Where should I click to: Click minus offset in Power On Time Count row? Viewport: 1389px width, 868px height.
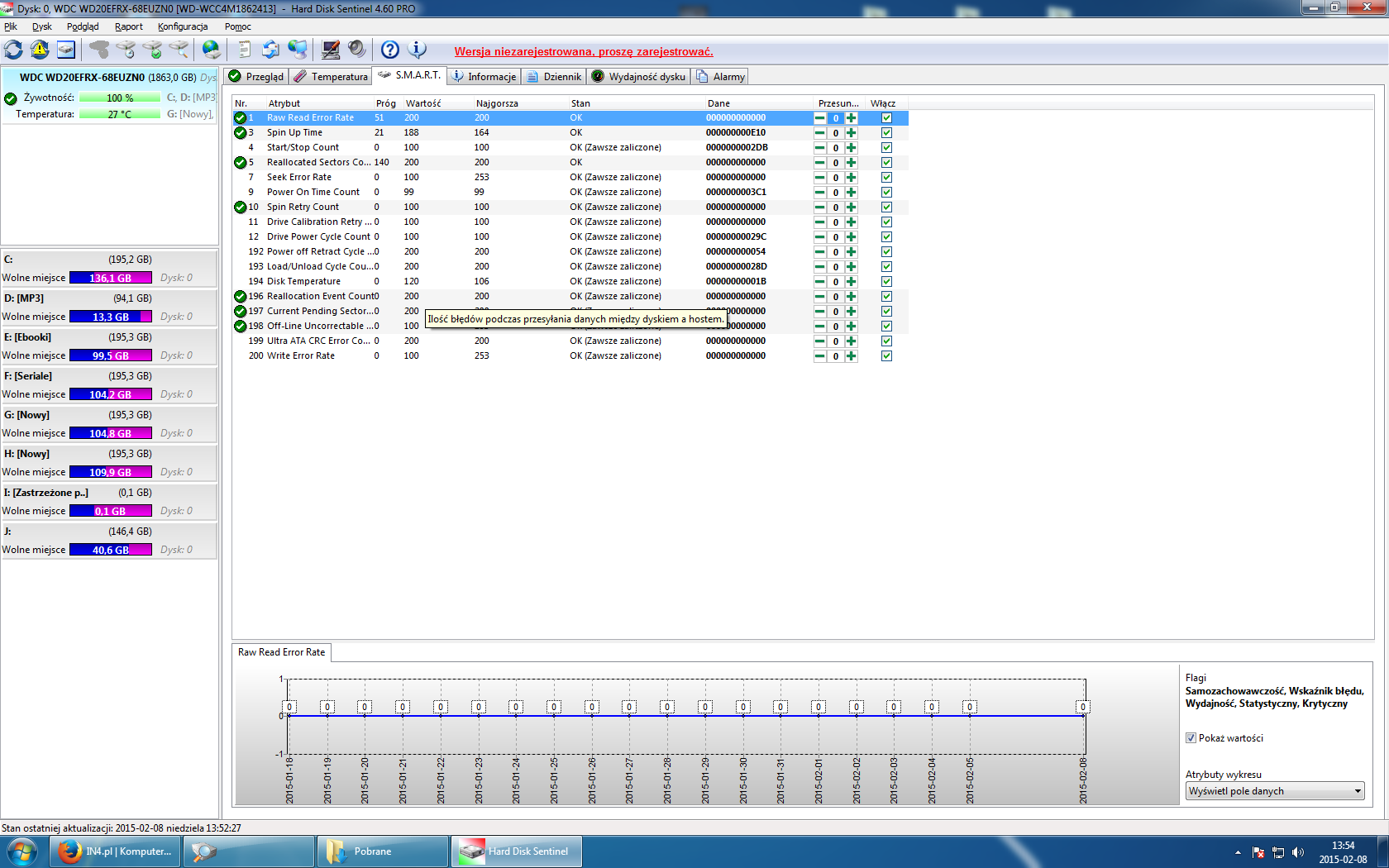click(x=820, y=193)
